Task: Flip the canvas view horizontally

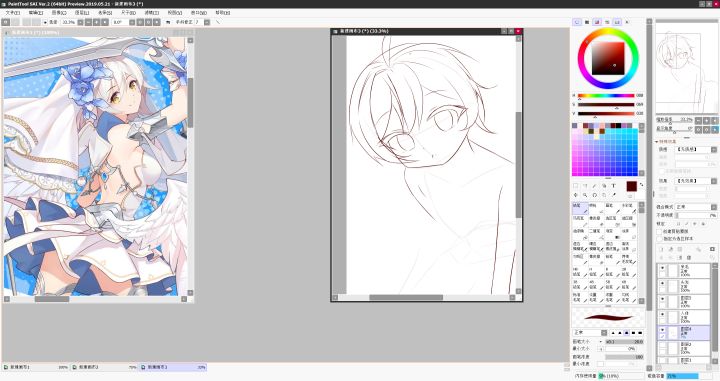Action: point(168,22)
